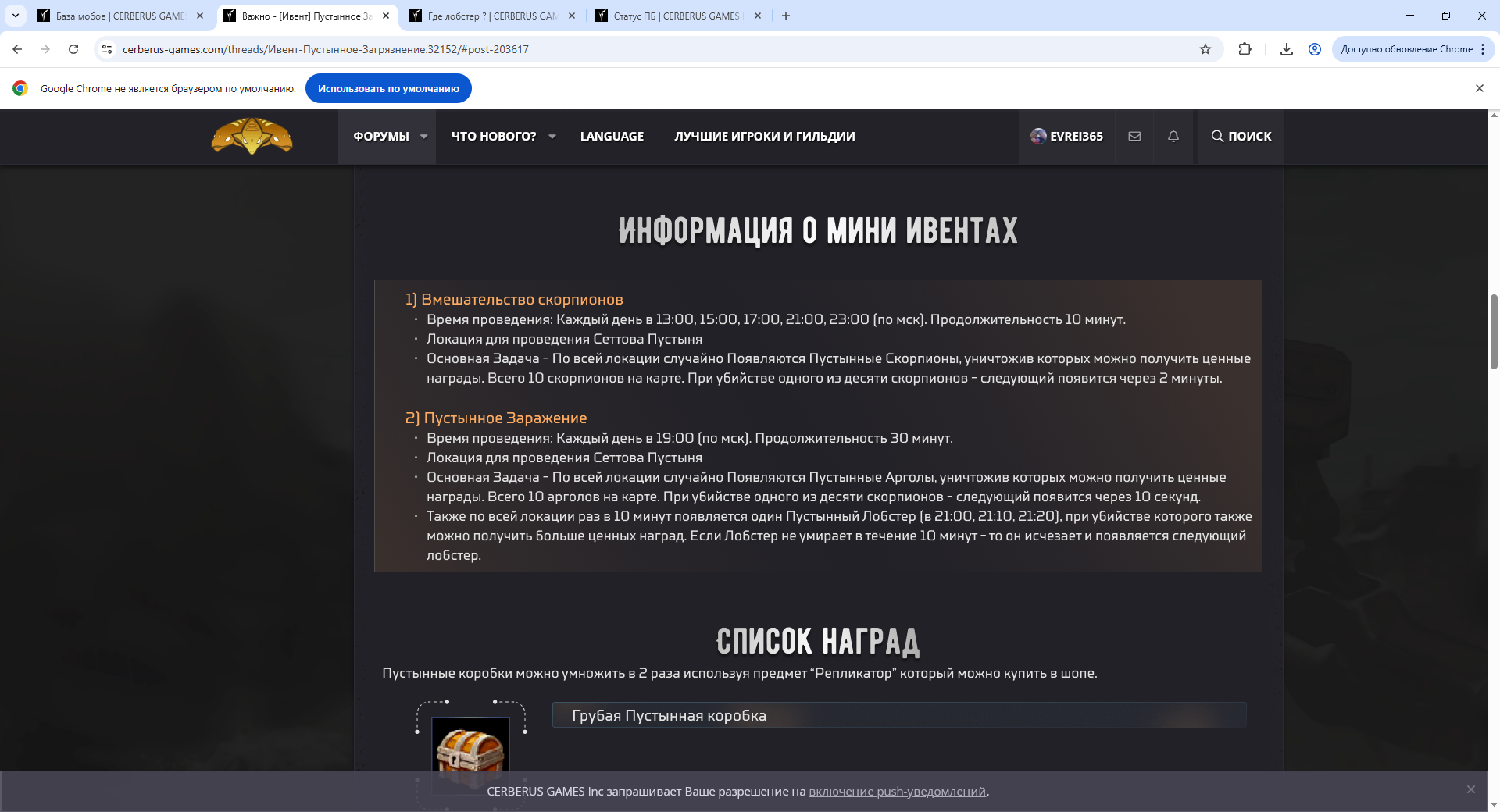Open Chrome downloads icon

pyautogui.click(x=1286, y=49)
